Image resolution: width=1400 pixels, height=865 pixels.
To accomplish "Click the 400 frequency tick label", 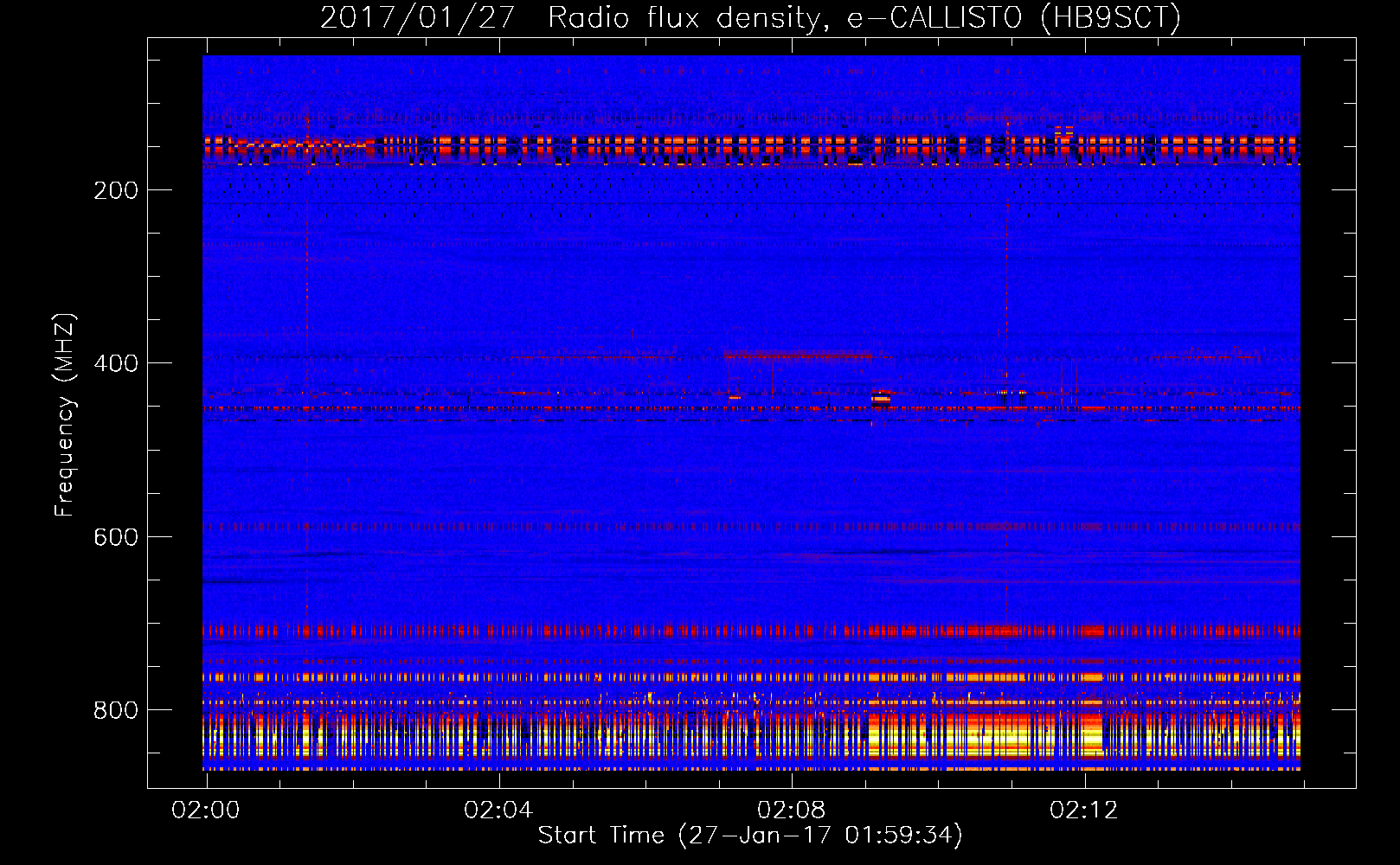I will [x=116, y=363].
